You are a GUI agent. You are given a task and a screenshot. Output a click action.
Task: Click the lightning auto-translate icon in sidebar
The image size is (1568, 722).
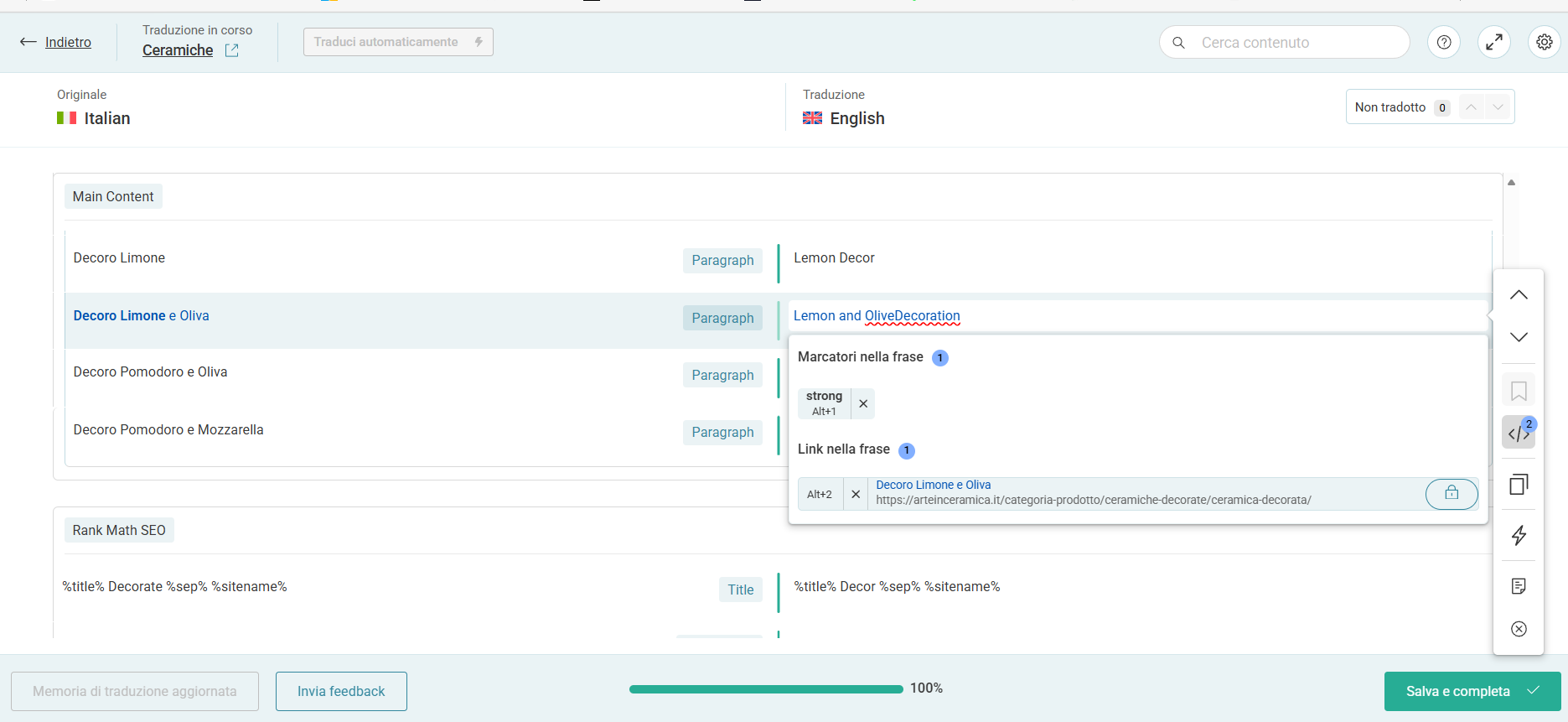click(1518, 535)
